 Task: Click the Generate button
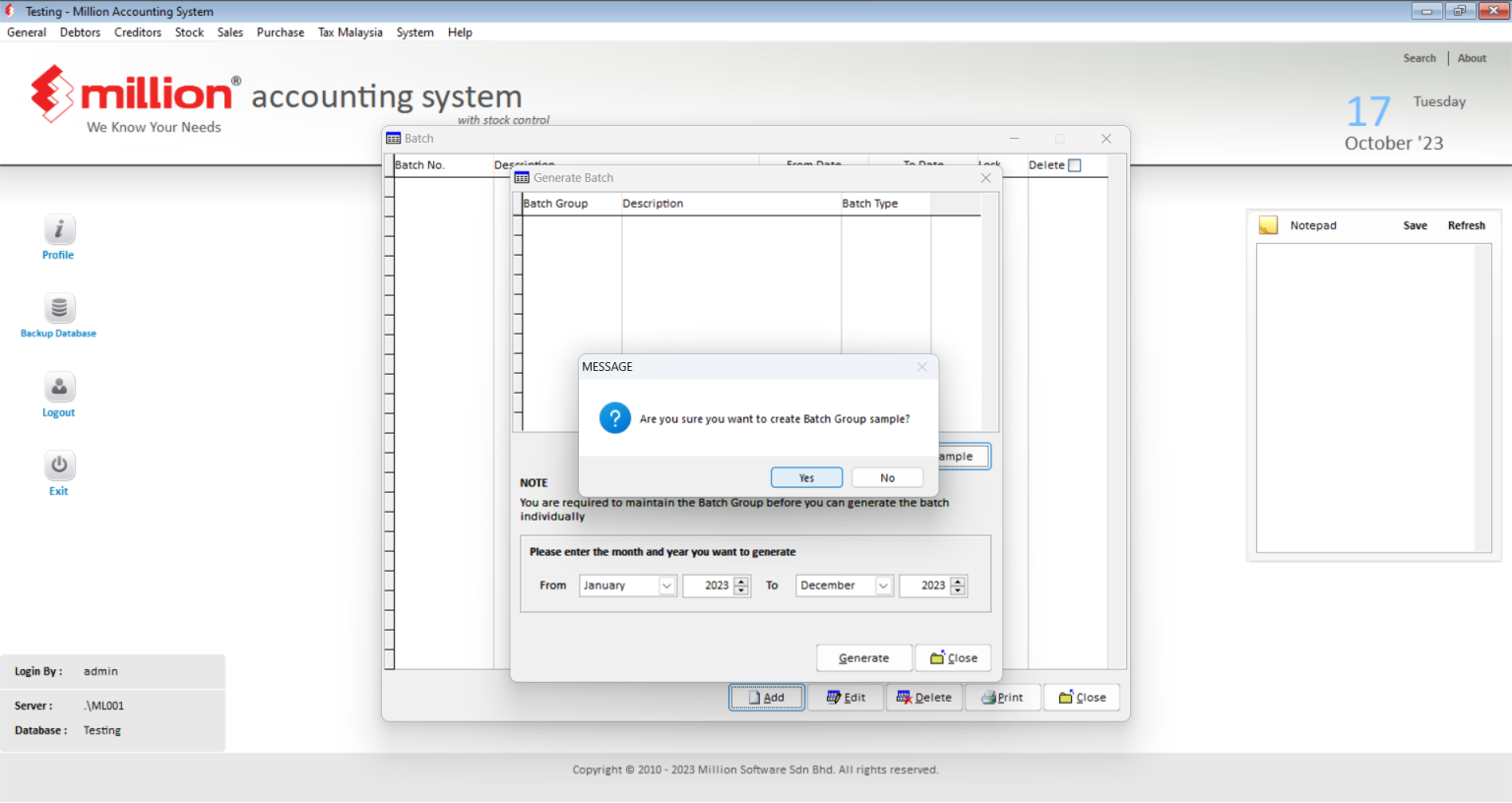click(863, 657)
